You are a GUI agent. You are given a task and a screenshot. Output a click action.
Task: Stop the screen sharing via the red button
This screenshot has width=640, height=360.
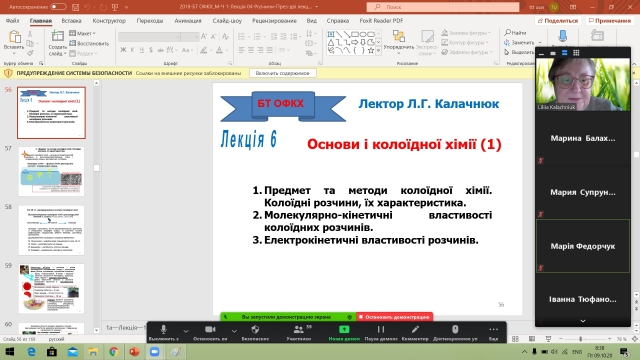394,317
